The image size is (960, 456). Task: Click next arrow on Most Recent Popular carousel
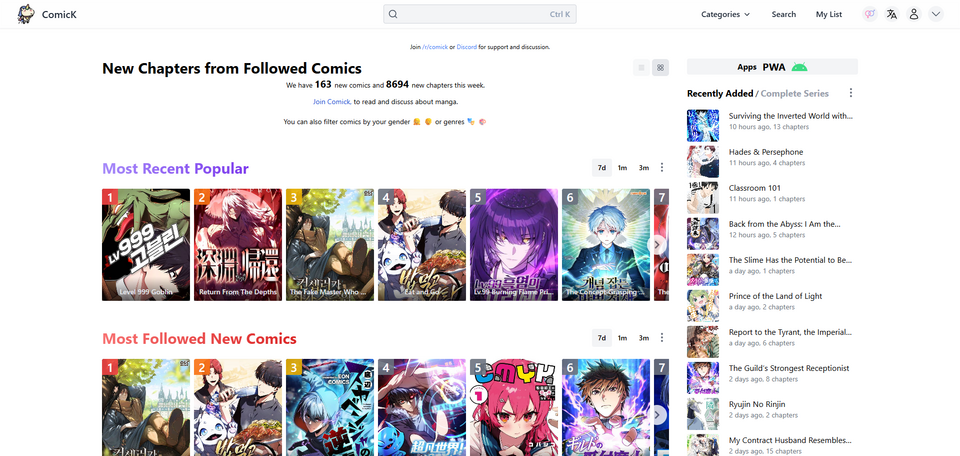pyautogui.click(x=657, y=244)
